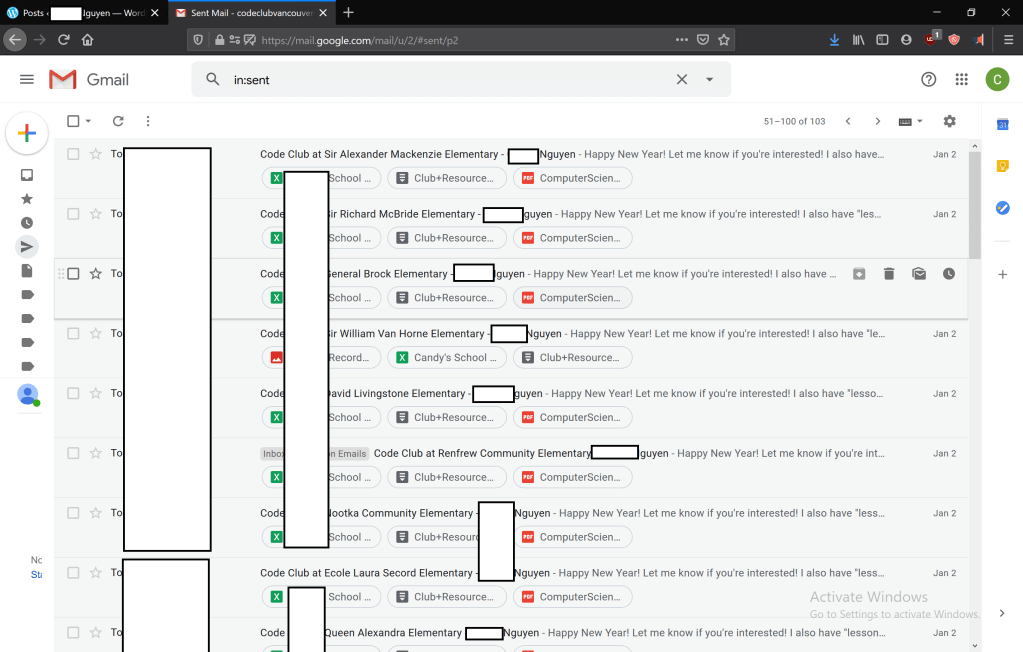Open the ComputerScien PDF attachment in first email

click(x=573, y=178)
